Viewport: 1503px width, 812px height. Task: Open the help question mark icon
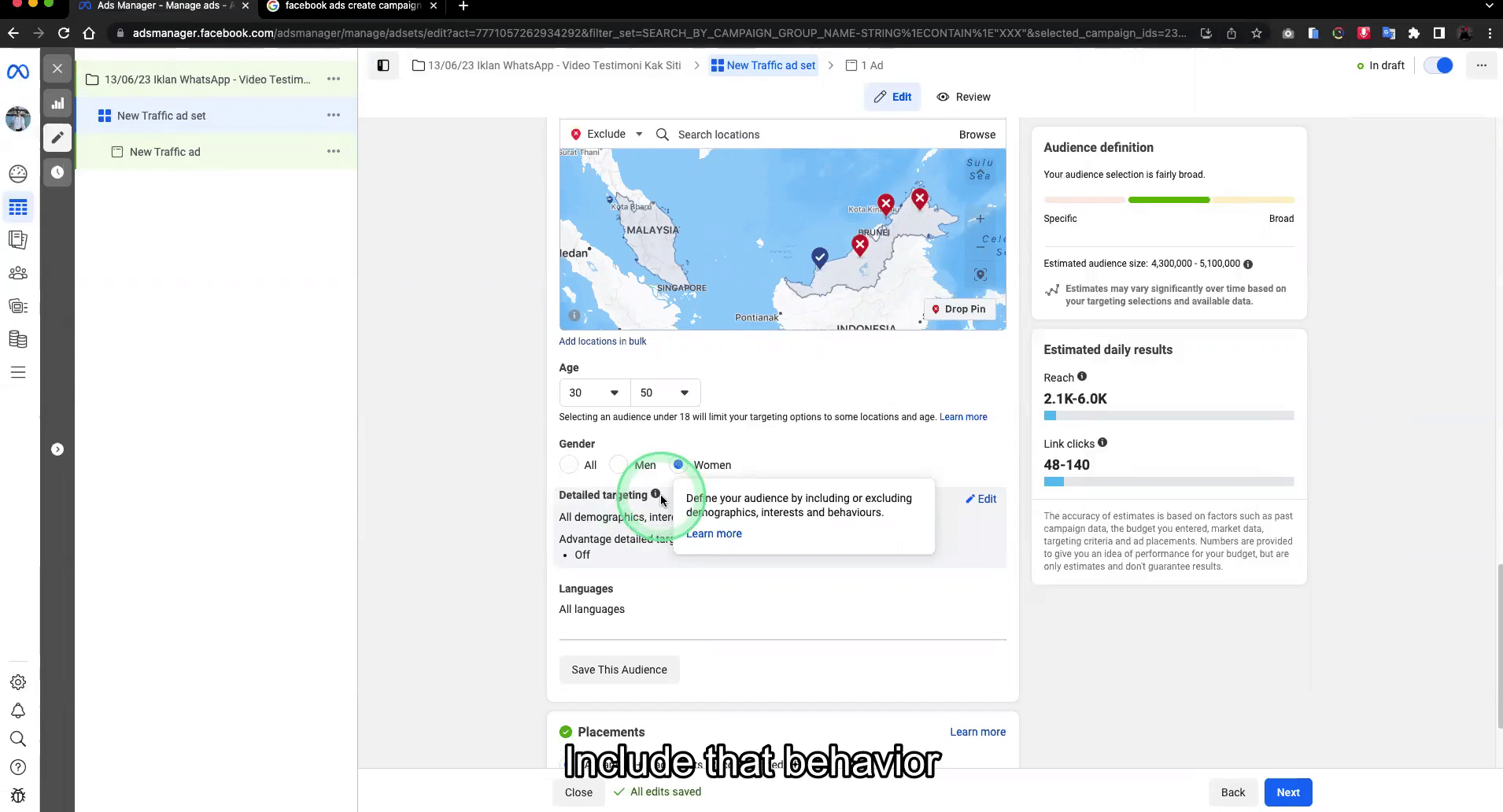(x=18, y=767)
